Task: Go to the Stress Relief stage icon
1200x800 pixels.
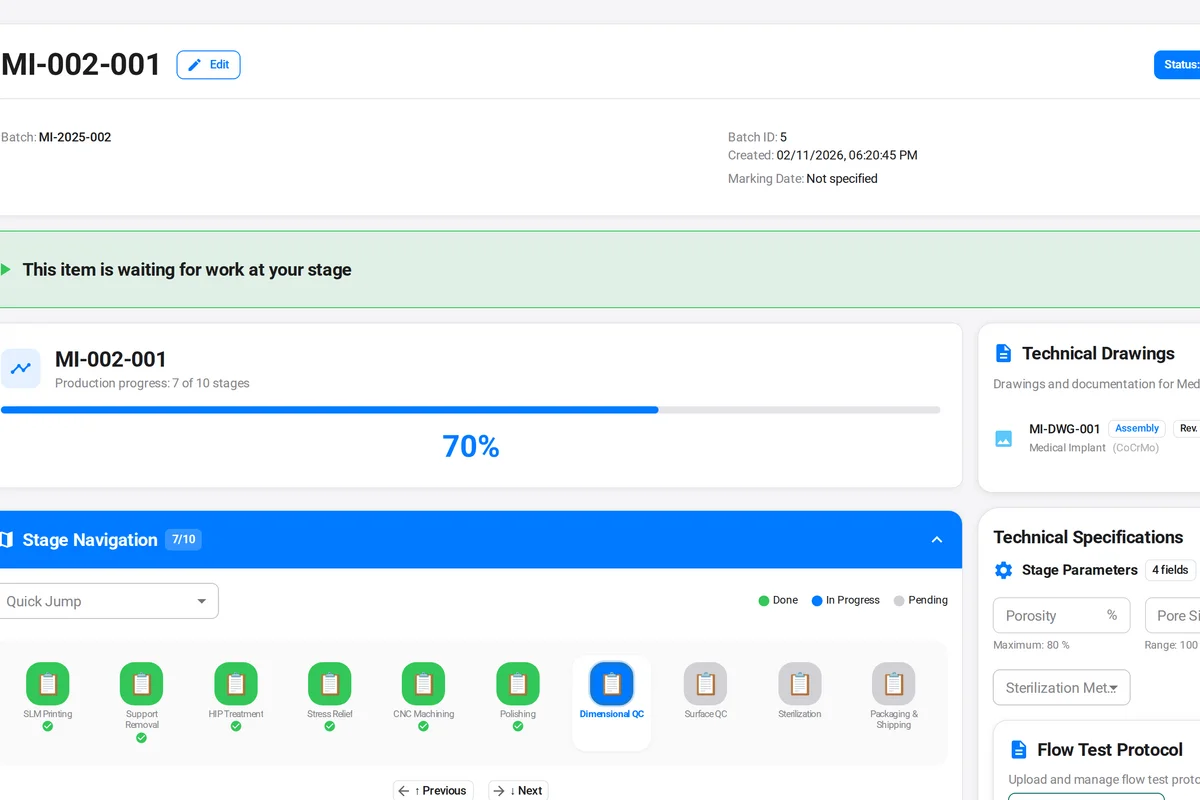Action: pos(330,684)
